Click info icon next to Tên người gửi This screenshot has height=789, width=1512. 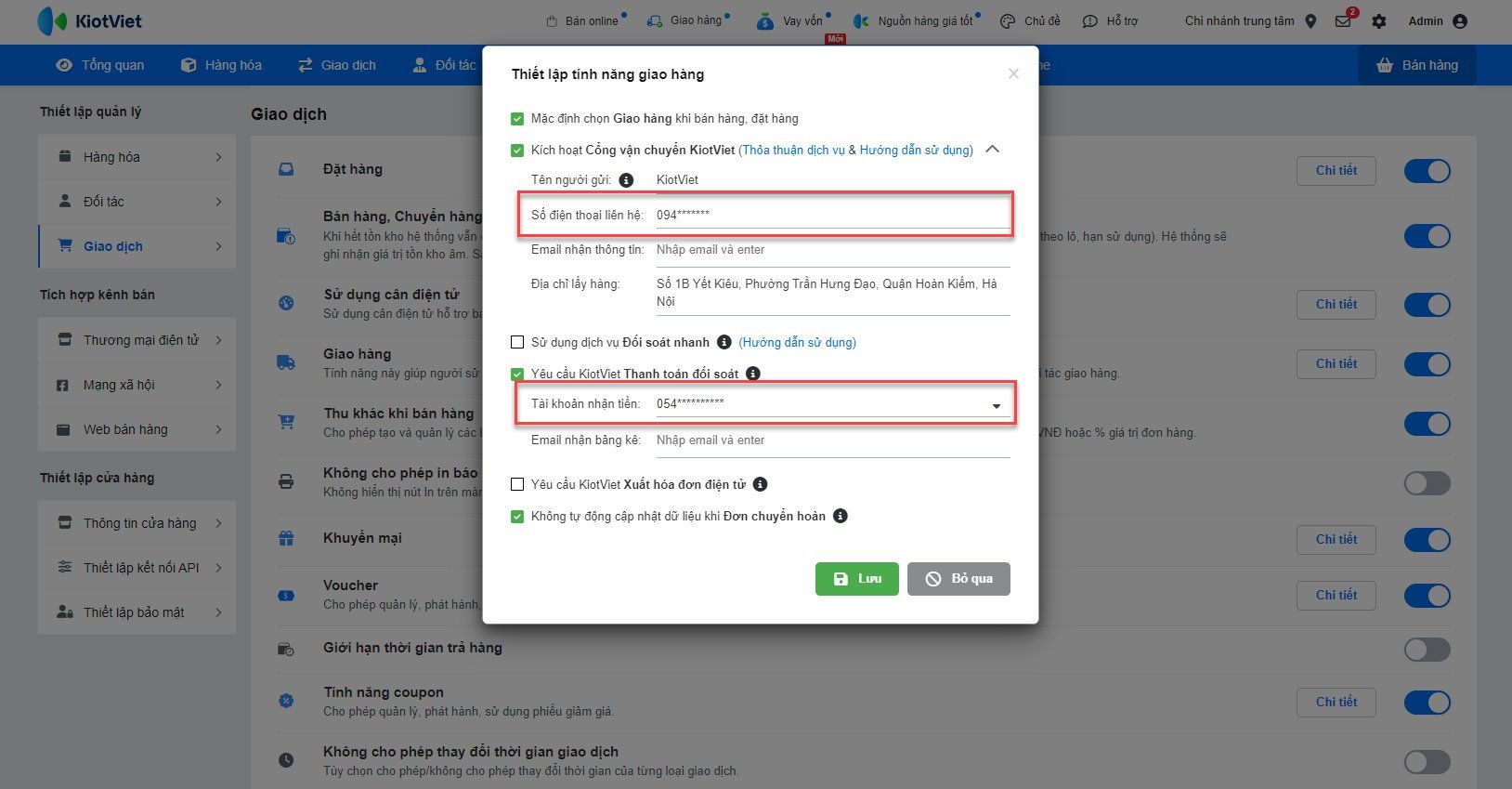[x=626, y=180]
